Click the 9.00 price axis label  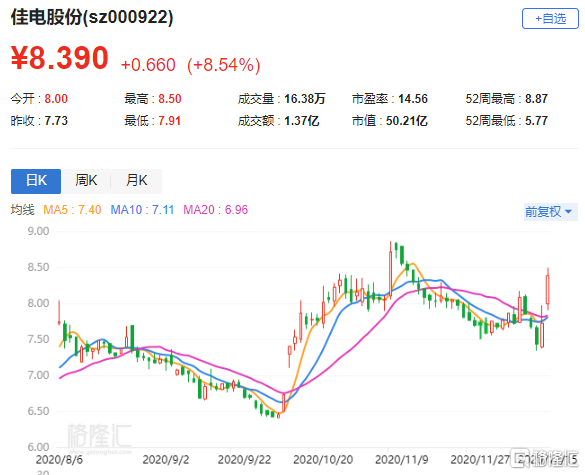(38, 231)
